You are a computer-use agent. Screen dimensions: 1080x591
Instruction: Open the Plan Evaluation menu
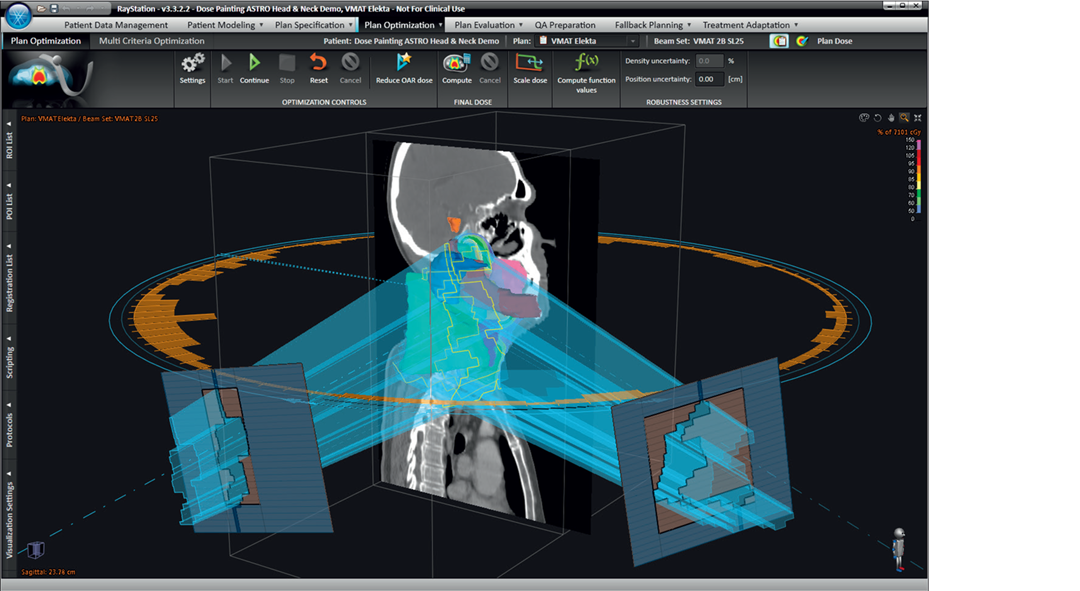click(x=484, y=25)
